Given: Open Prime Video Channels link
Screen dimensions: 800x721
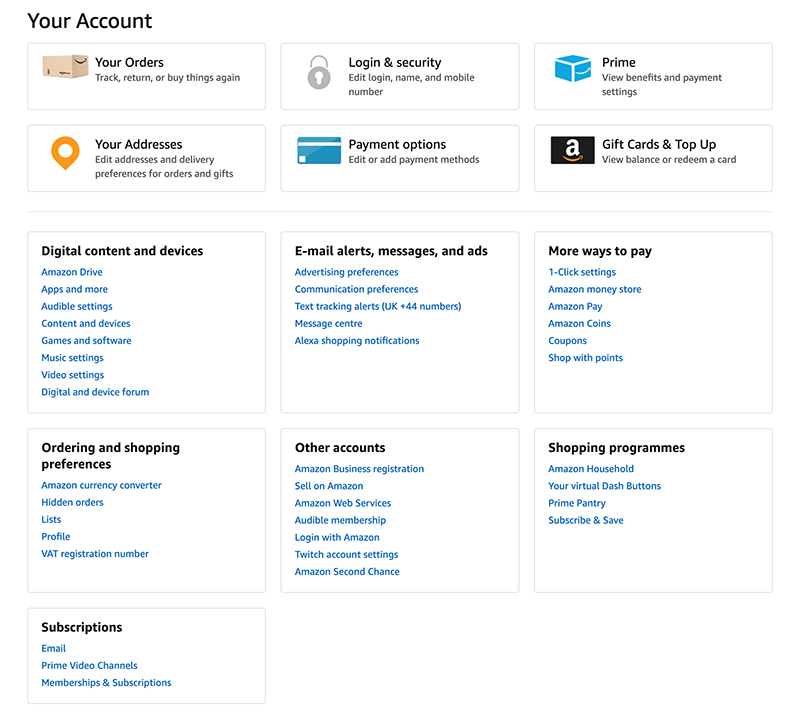Looking at the screenshot, I should point(89,665).
